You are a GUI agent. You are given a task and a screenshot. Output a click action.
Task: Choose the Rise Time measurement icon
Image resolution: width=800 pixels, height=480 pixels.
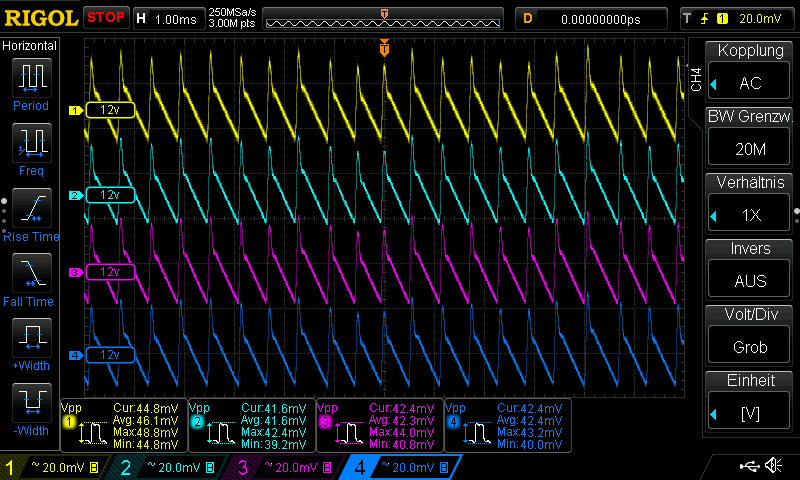[x=31, y=206]
